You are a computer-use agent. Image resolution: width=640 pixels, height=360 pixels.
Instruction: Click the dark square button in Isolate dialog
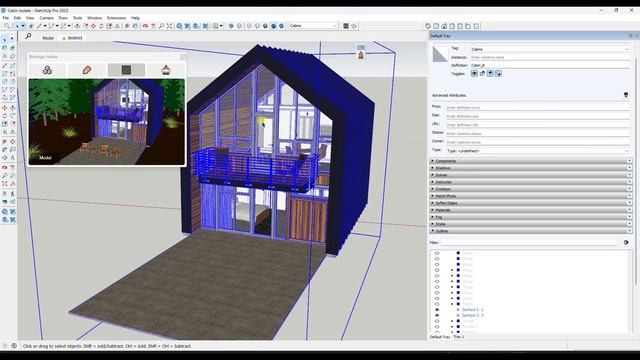click(126, 70)
